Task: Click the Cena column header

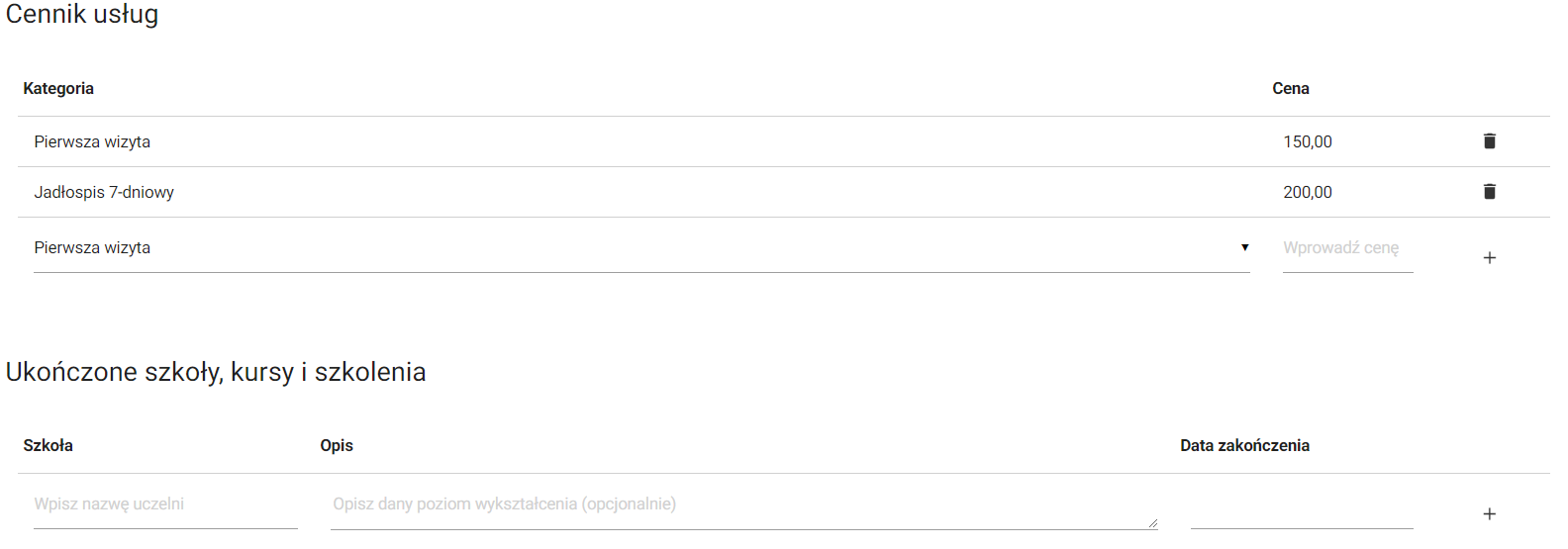Action: click(x=1290, y=89)
